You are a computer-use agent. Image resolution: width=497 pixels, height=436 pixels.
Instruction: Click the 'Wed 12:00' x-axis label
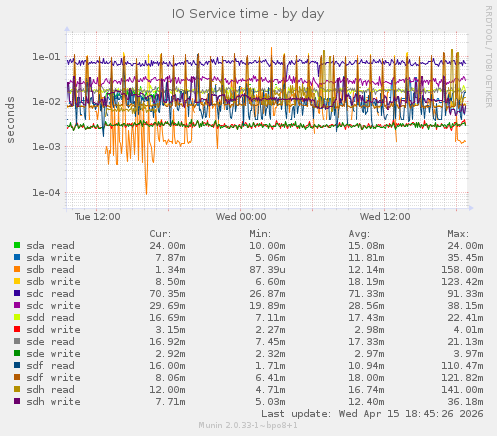click(x=385, y=217)
